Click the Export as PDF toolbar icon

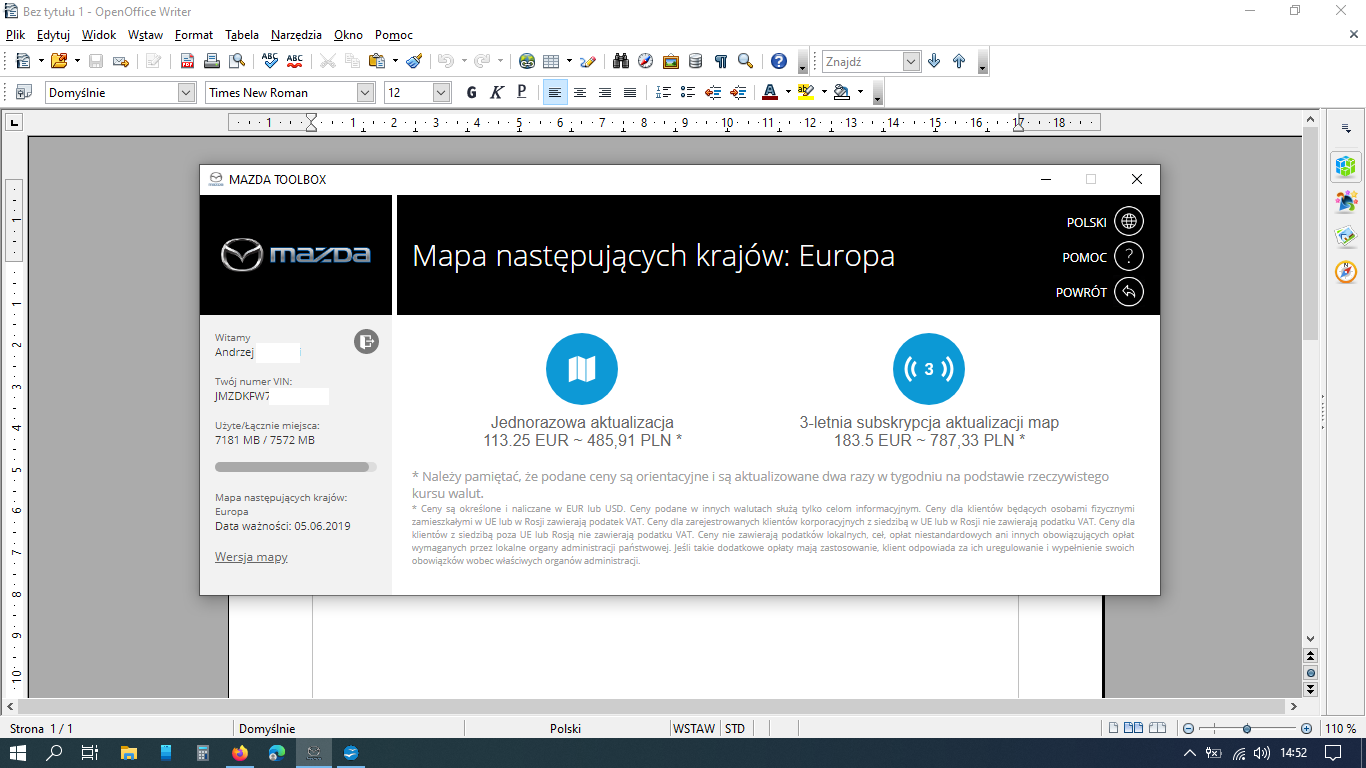tap(187, 61)
